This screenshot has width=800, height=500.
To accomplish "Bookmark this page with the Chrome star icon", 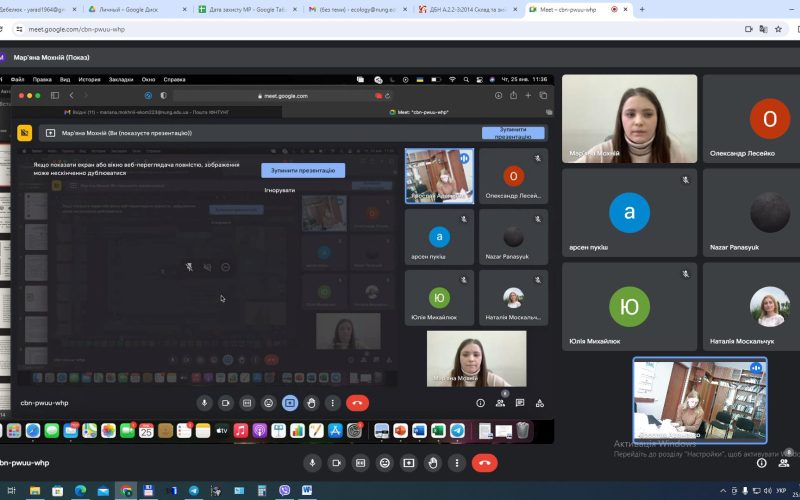I will click(778, 29).
